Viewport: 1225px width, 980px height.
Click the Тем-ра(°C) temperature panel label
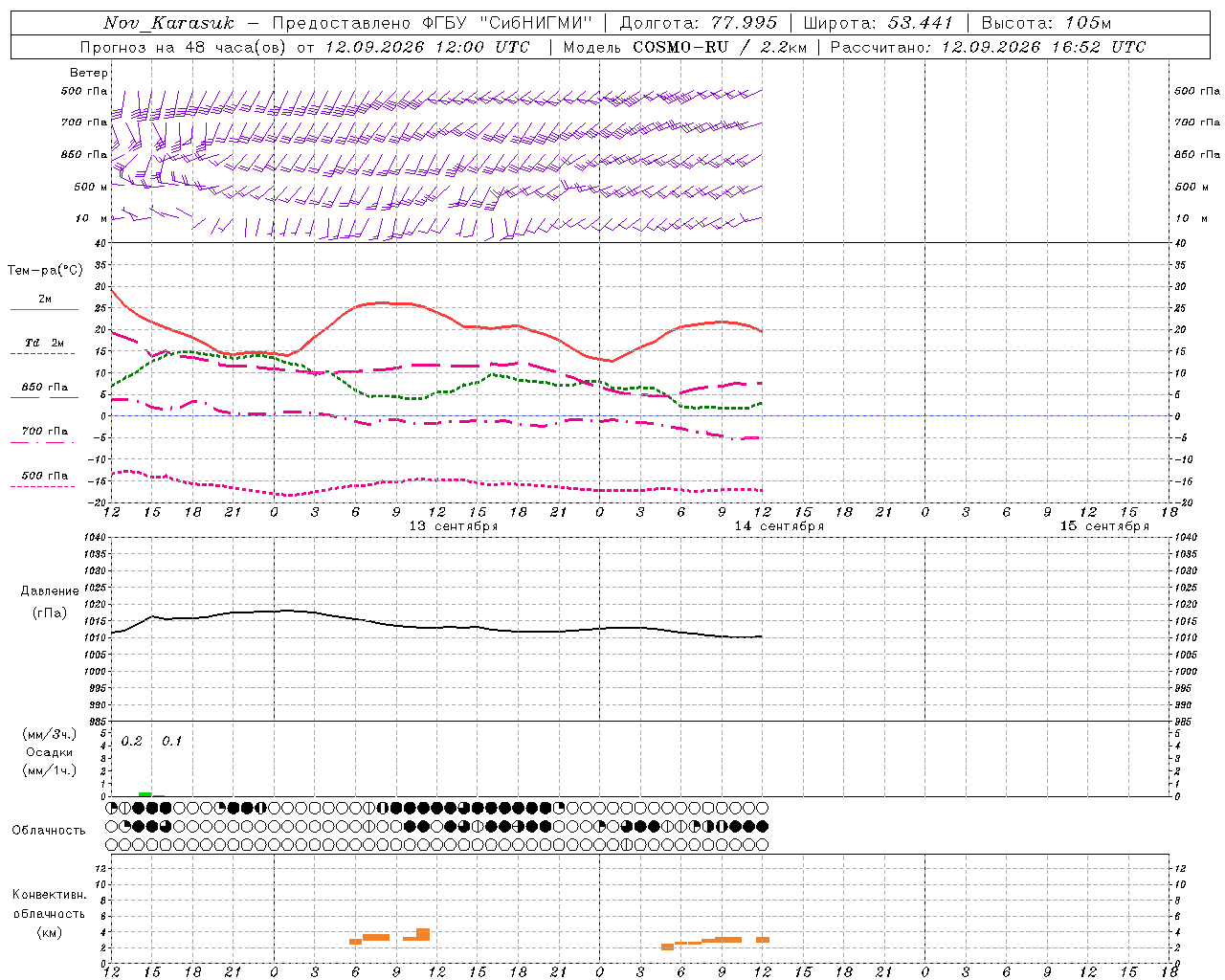click(x=45, y=271)
